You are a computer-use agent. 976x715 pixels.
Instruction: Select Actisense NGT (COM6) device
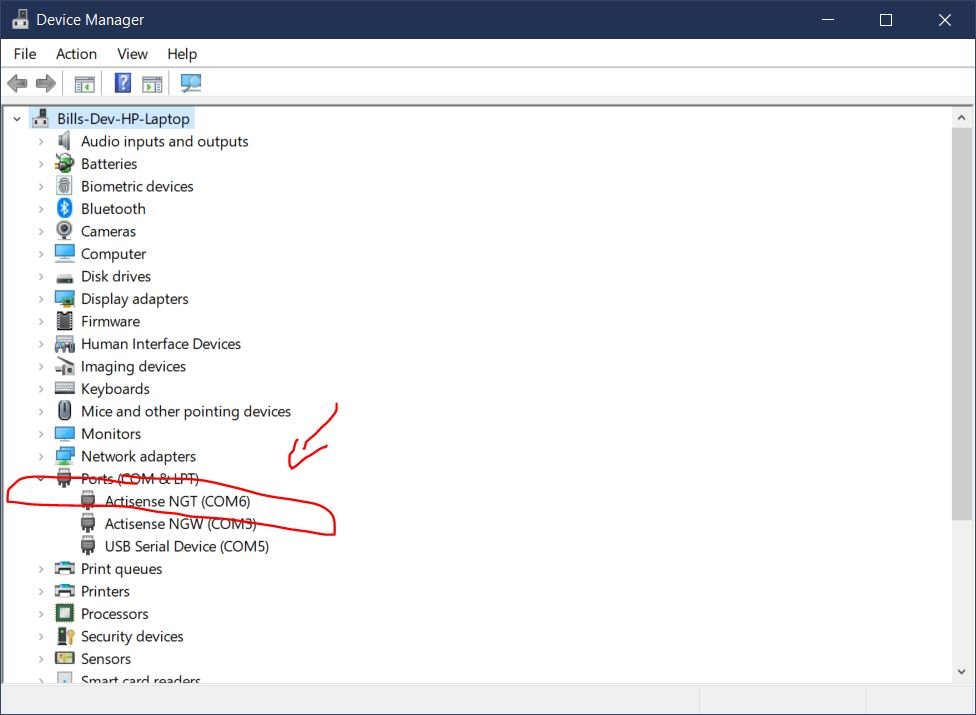click(x=177, y=501)
